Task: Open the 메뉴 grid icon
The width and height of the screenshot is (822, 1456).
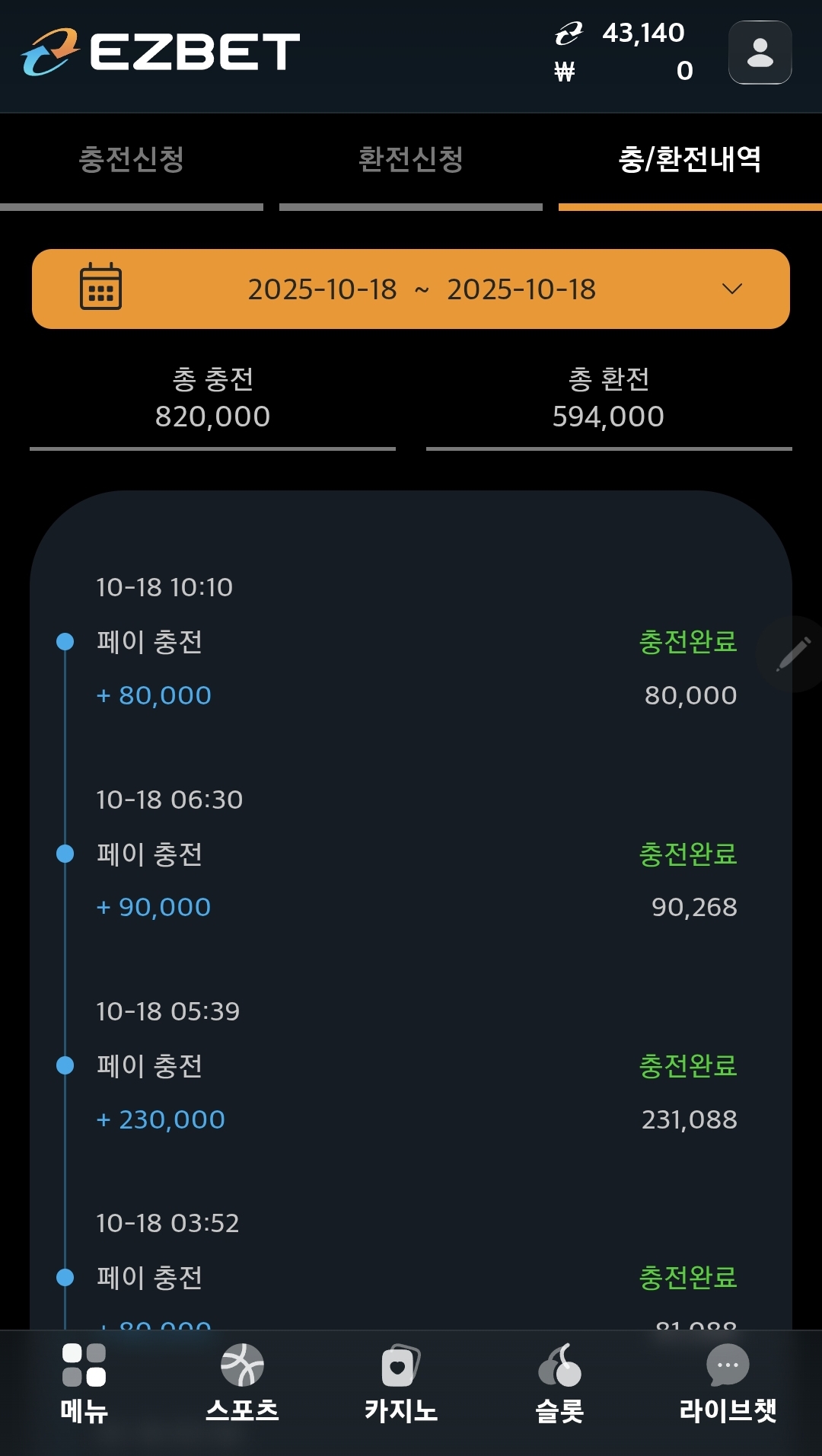Action: tap(84, 1365)
